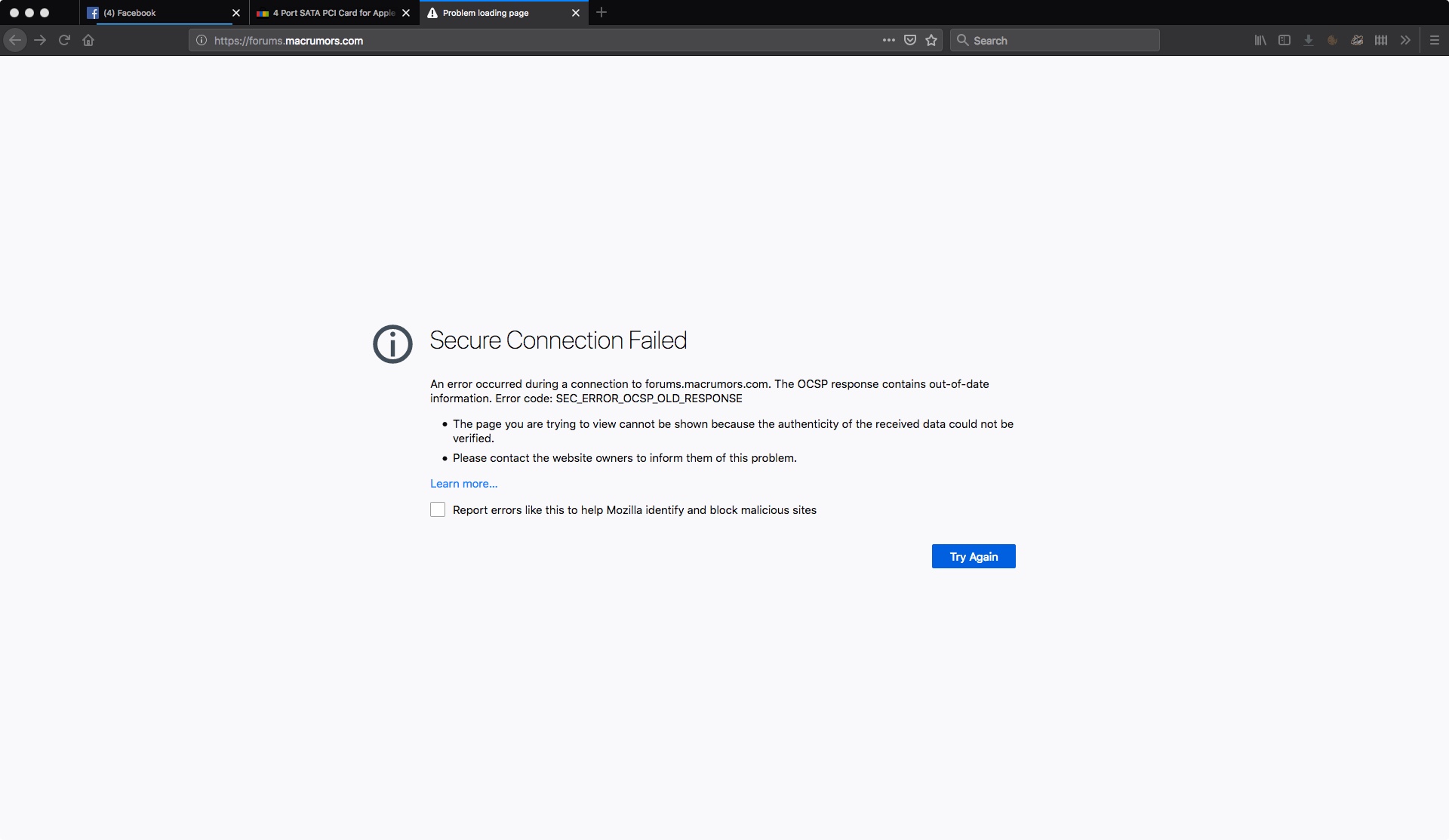The height and width of the screenshot is (840, 1449).
Task: Enable the report errors to Mozilla checkbox
Action: 438,509
